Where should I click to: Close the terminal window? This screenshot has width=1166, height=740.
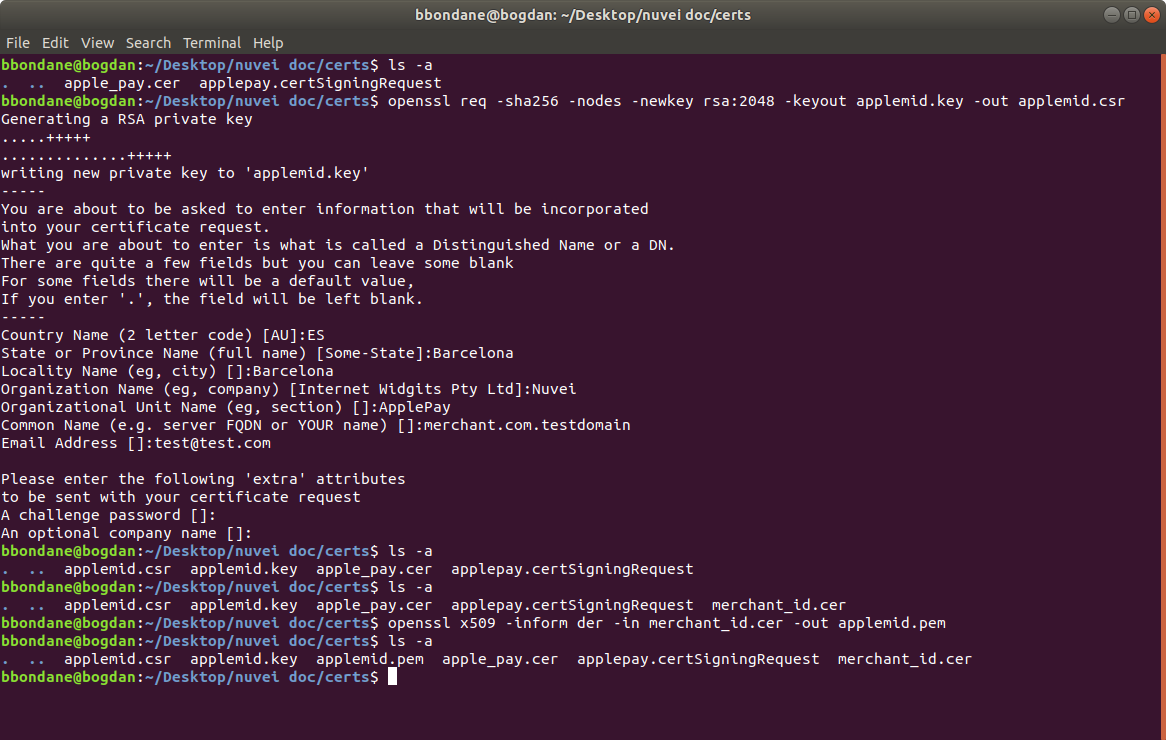pyautogui.click(x=1151, y=15)
